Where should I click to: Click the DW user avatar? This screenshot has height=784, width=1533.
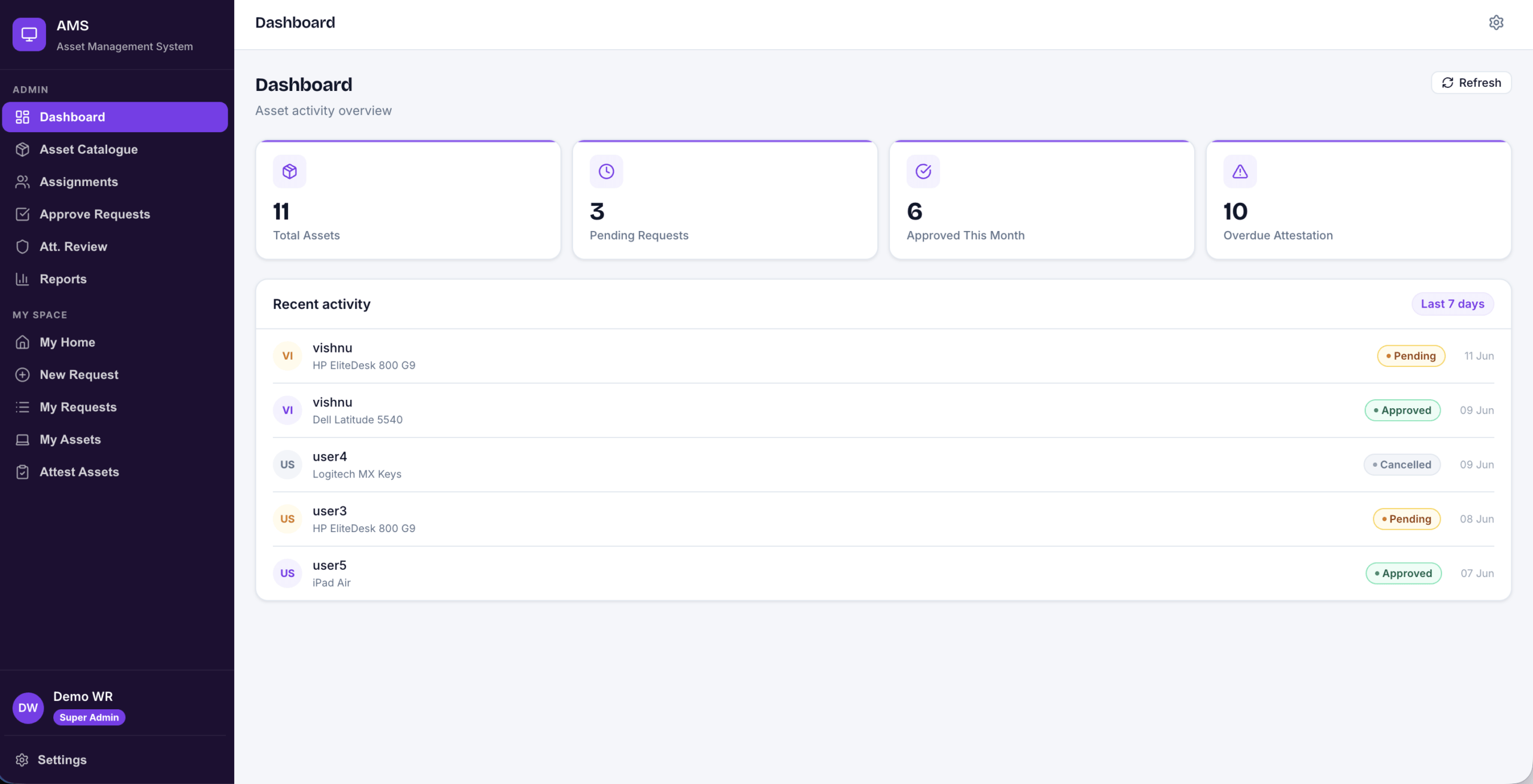[x=28, y=708]
